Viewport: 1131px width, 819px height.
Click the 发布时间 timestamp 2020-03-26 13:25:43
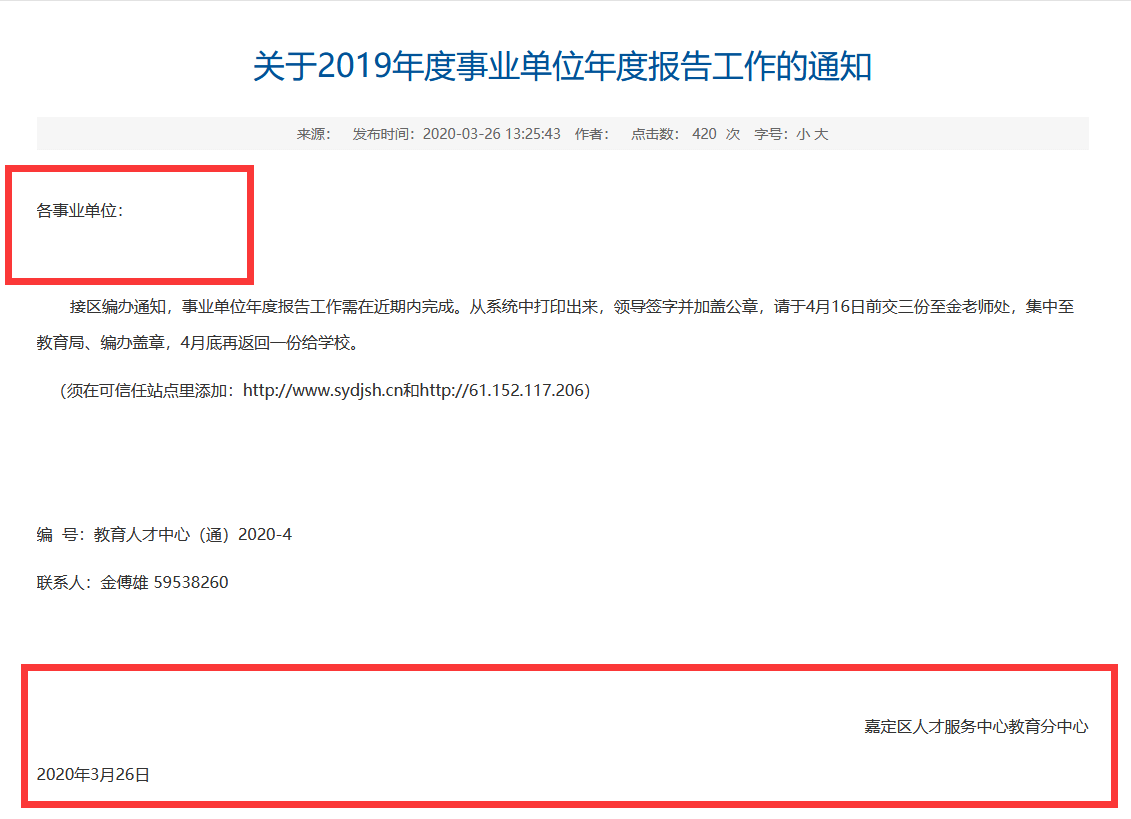click(x=491, y=134)
